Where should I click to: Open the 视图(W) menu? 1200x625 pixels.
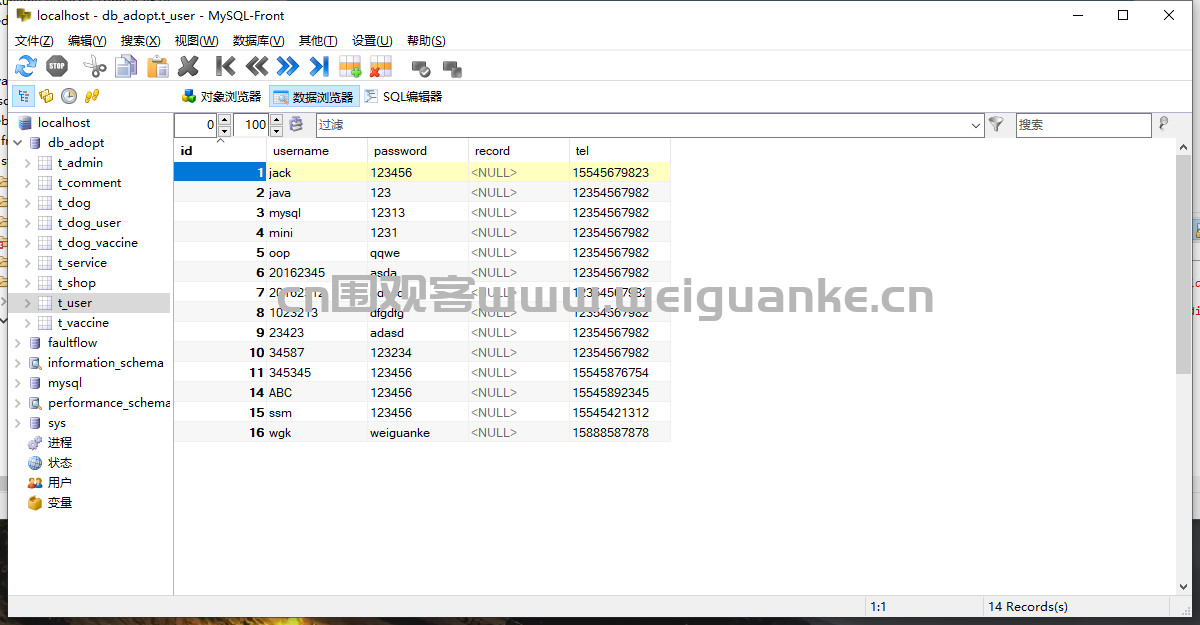196,41
